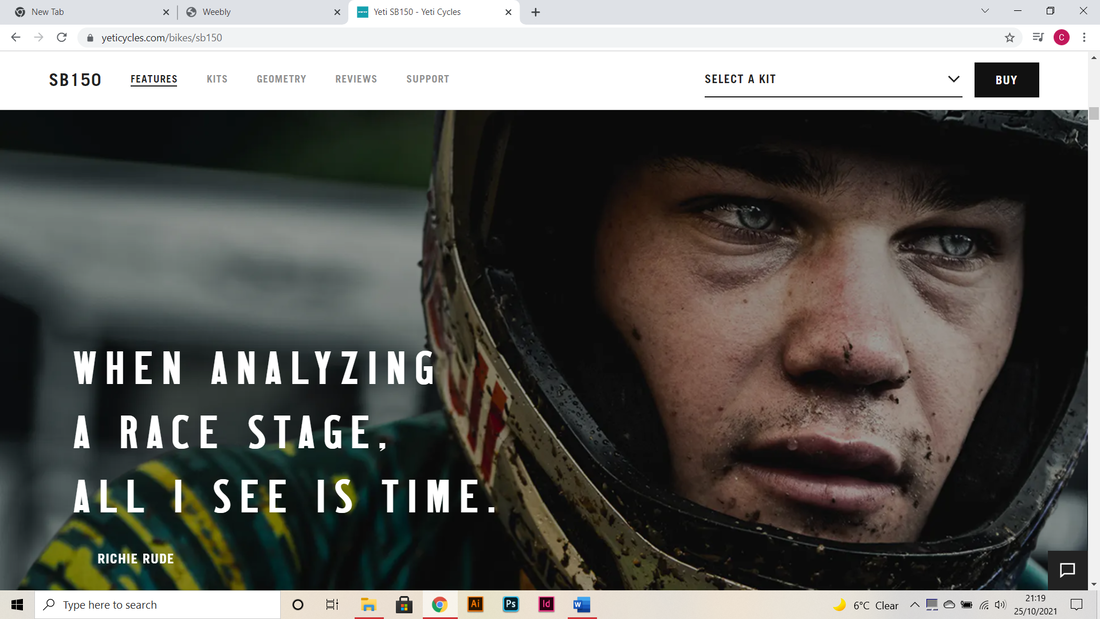Click the Richie Rude caption
1100x619 pixels.
(135, 559)
